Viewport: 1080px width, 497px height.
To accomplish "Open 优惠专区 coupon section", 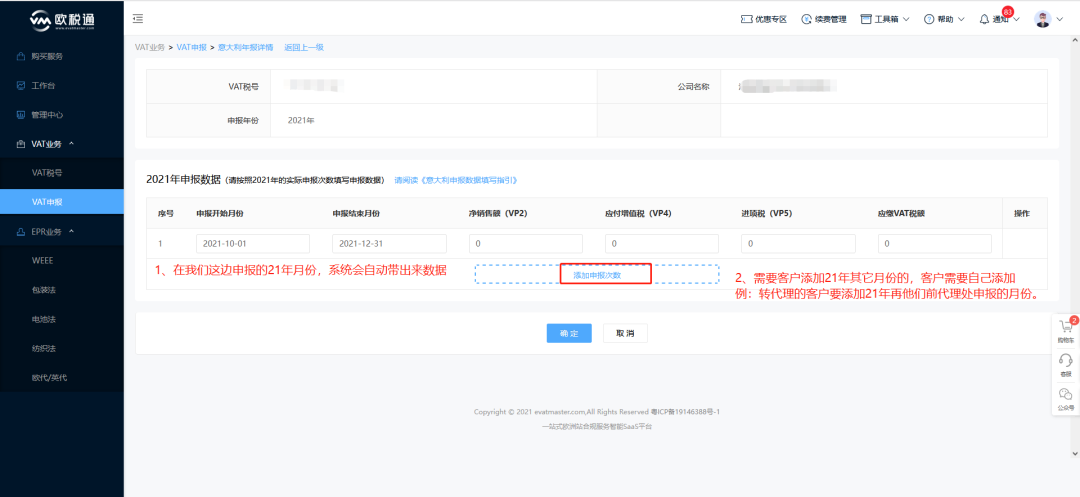I will click(764, 19).
